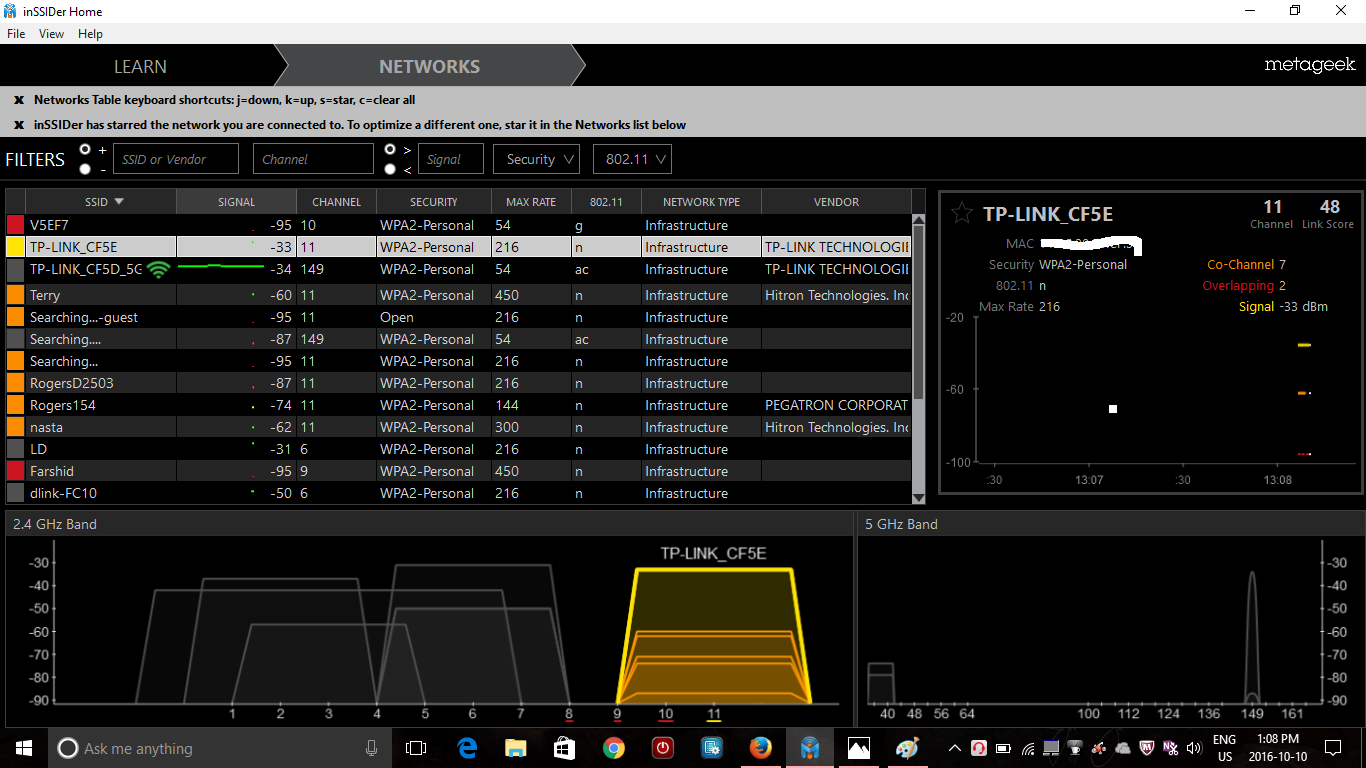This screenshot has height=768, width=1366.
Task: Click the inSSIDer taskbar icon
Action: pos(810,748)
